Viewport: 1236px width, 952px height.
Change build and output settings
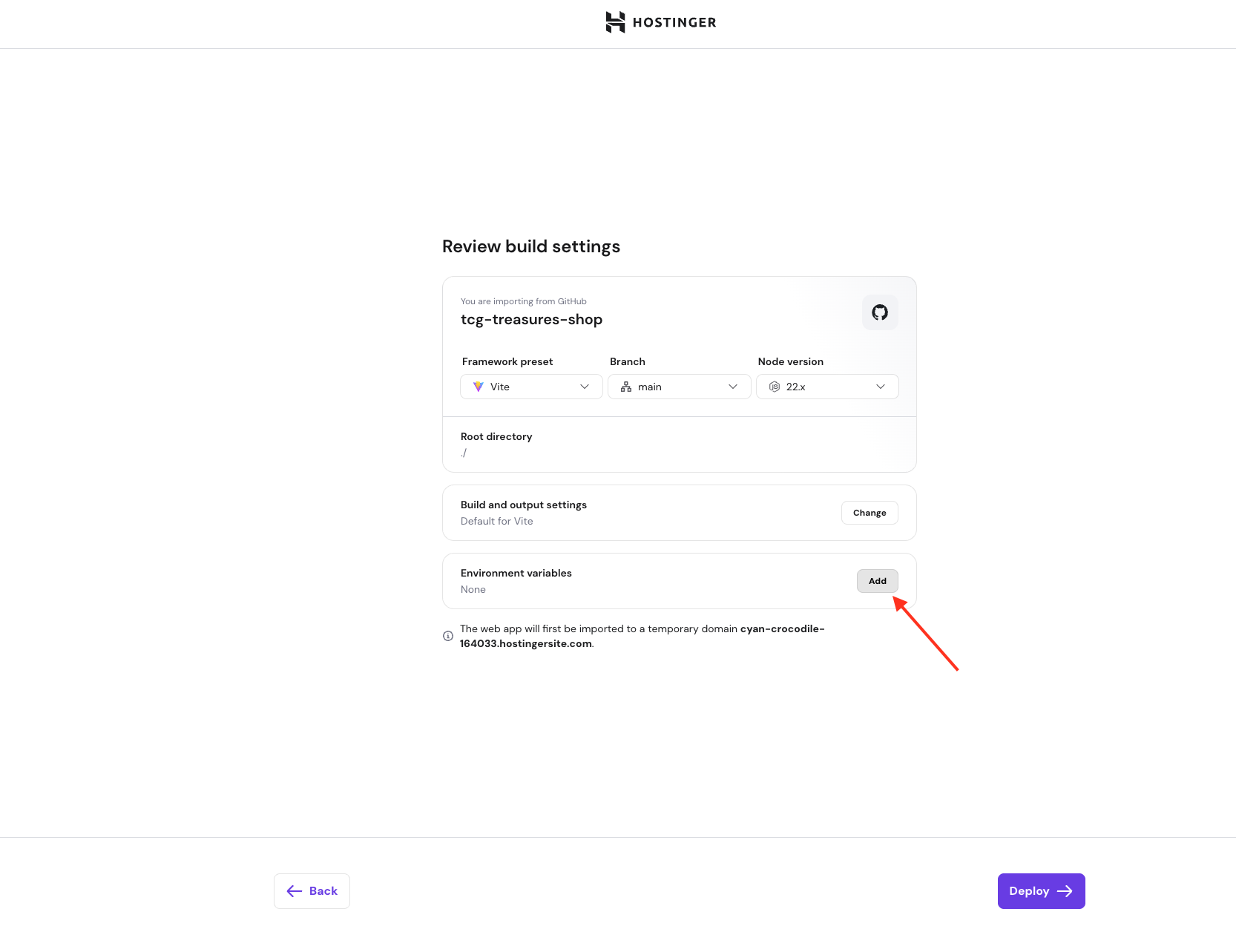(x=870, y=513)
